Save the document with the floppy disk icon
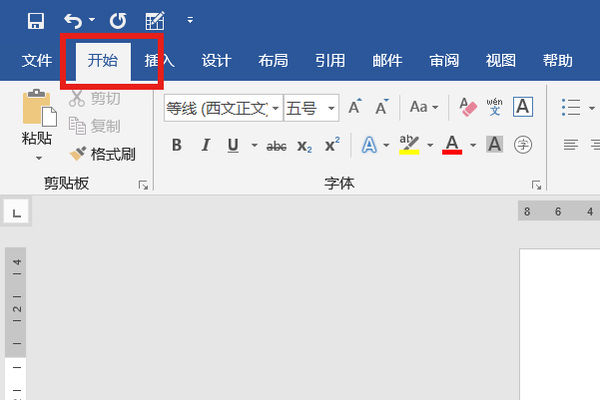 click(x=36, y=21)
